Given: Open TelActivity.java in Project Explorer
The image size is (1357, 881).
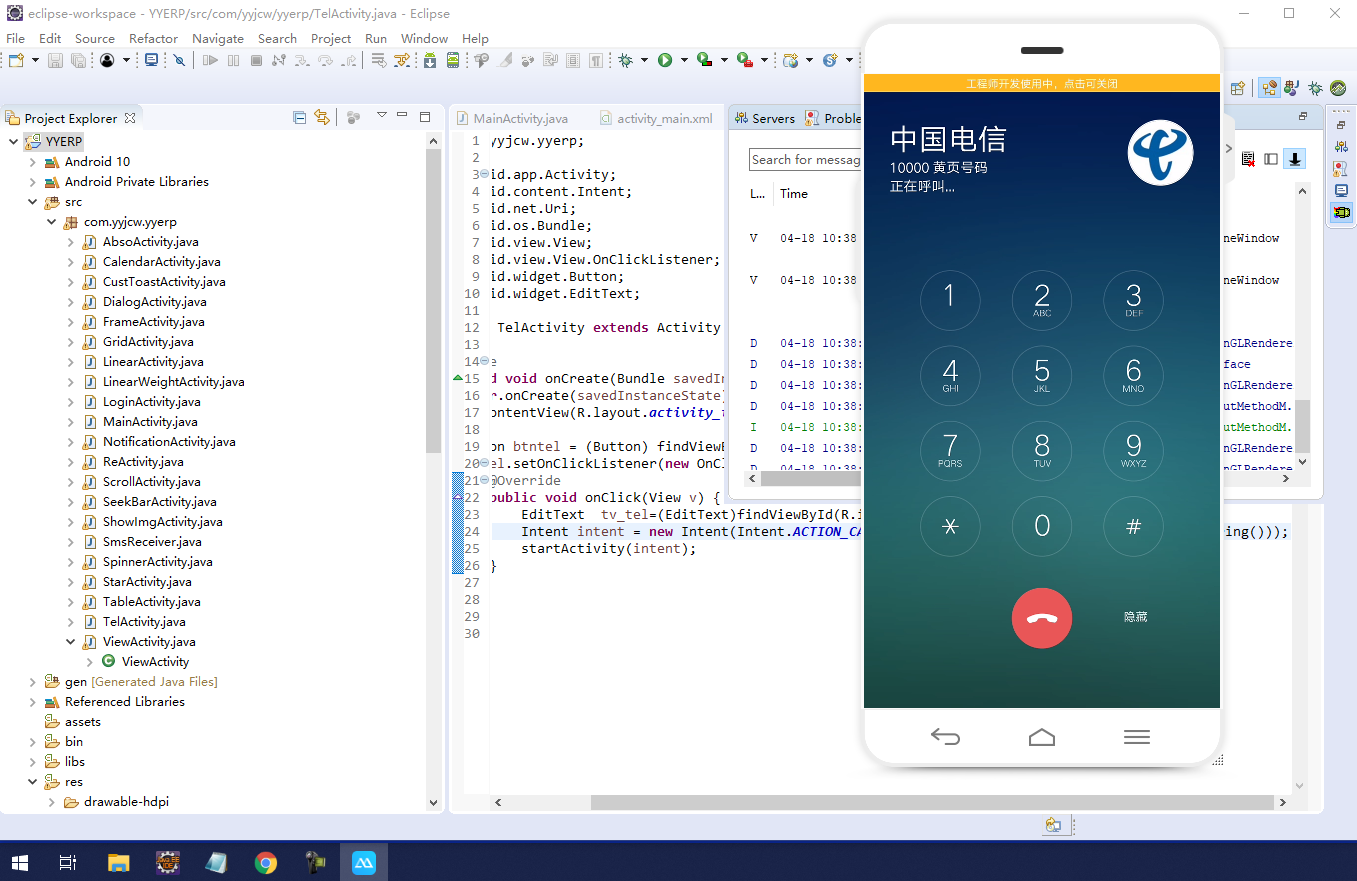Looking at the screenshot, I should pyautogui.click(x=143, y=622).
